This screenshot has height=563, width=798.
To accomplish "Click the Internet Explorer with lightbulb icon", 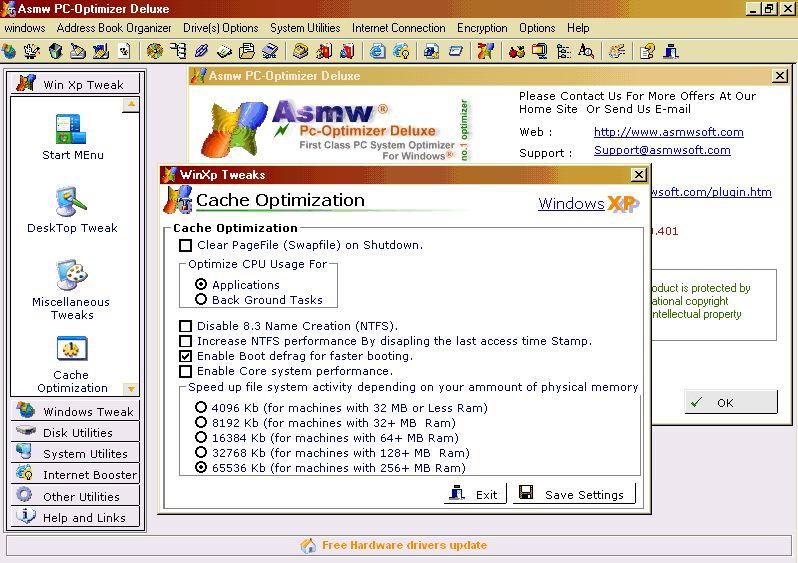I will 401,51.
